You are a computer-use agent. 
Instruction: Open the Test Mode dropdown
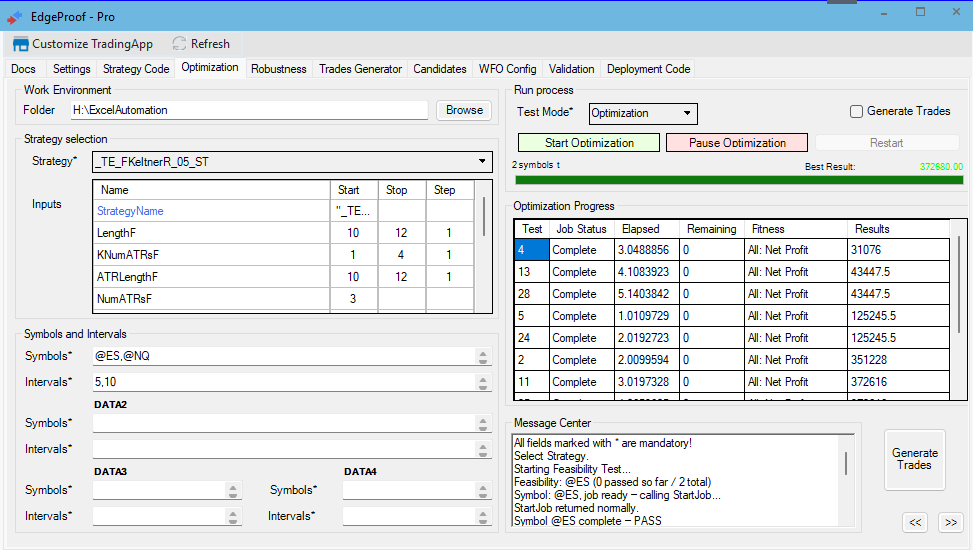[687, 113]
